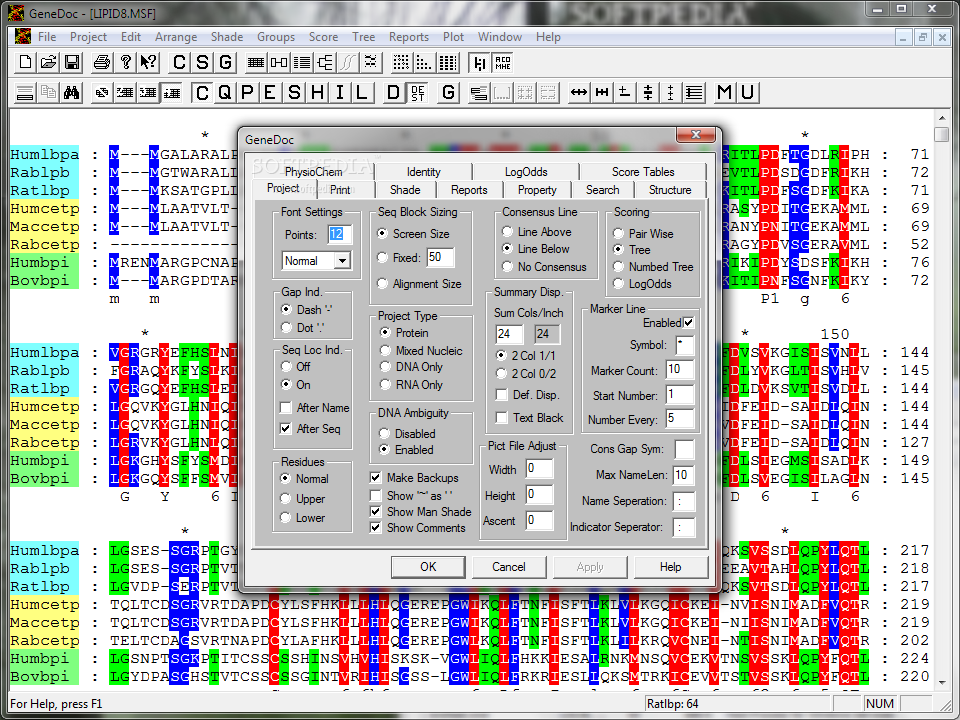Click the font Points input field
Screen dimensions: 960x720
coord(340,234)
